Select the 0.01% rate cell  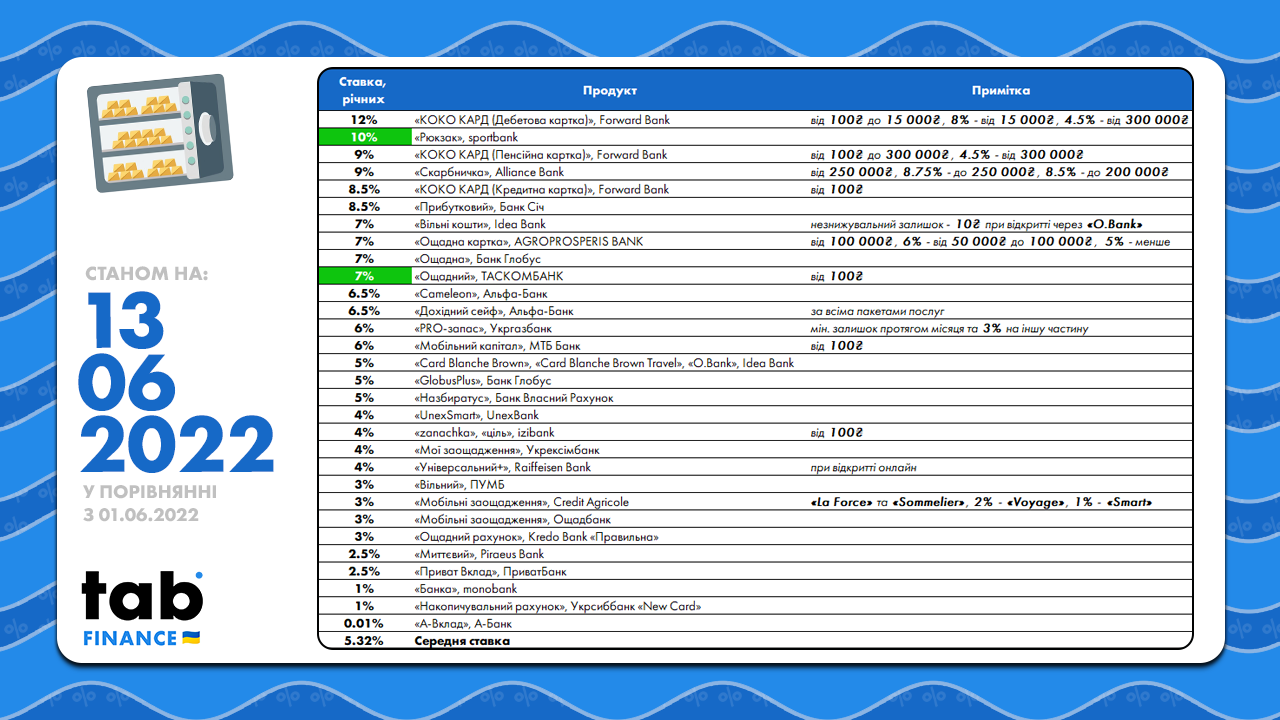coord(363,623)
